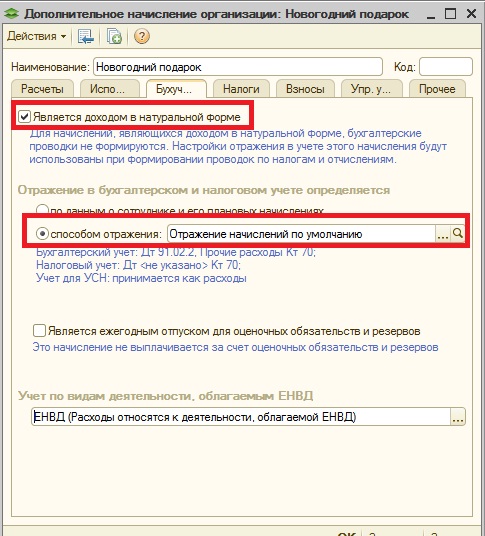Open help via the question mark icon
Image resolution: width=485 pixels, height=536 pixels.
click(142, 36)
